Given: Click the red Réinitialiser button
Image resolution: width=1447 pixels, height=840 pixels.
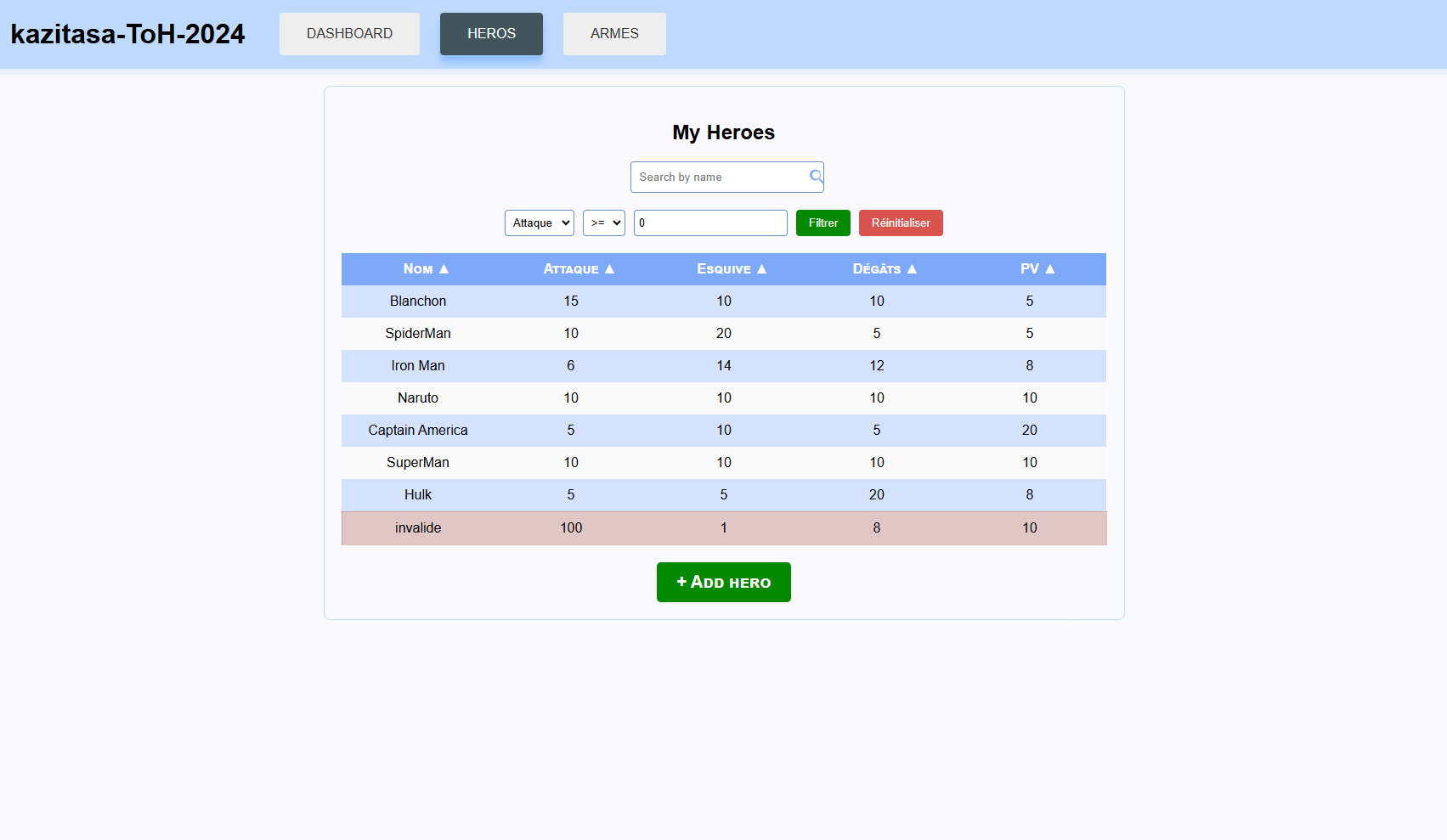Looking at the screenshot, I should (x=901, y=223).
